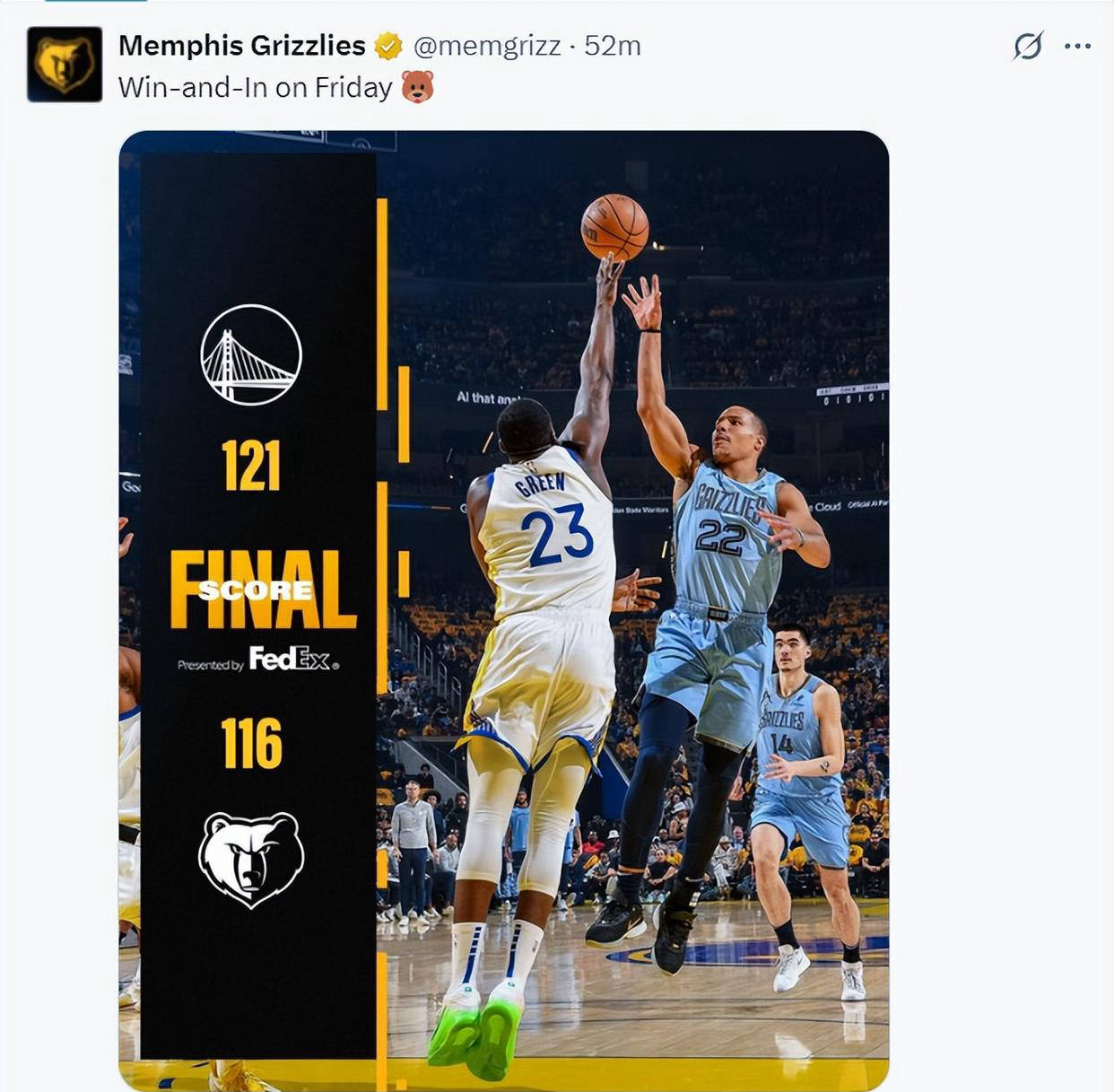Click the basketball in the photo
Image resolution: width=1114 pixels, height=1092 pixels.
tap(614, 227)
